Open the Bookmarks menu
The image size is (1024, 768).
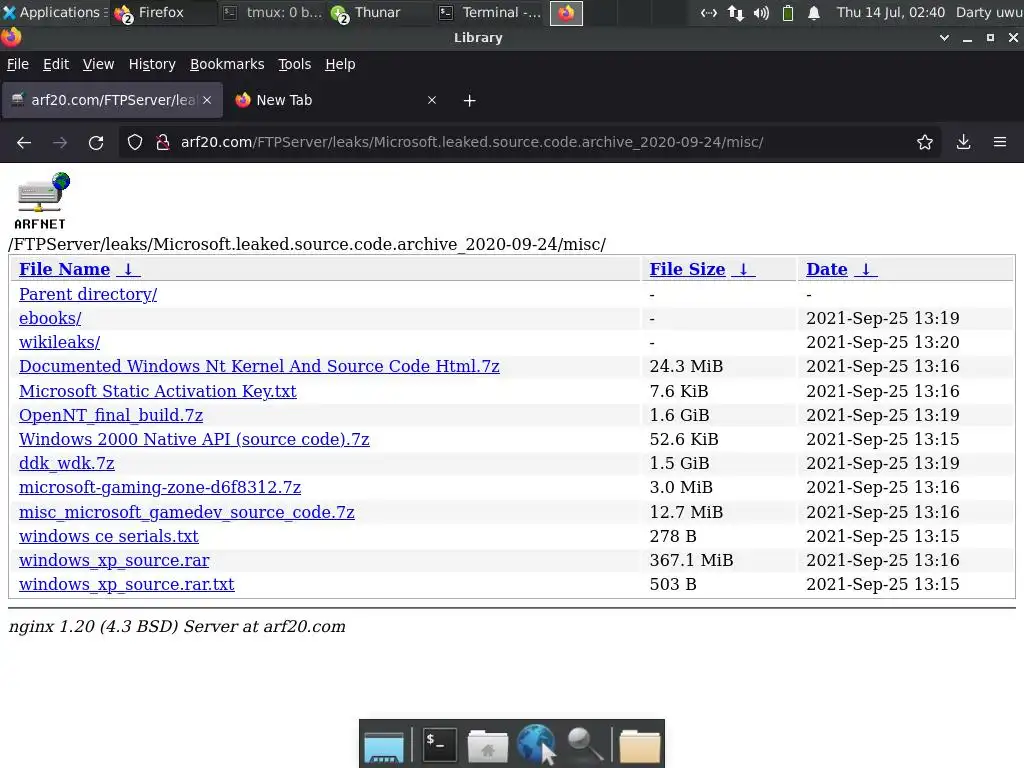[x=227, y=64]
